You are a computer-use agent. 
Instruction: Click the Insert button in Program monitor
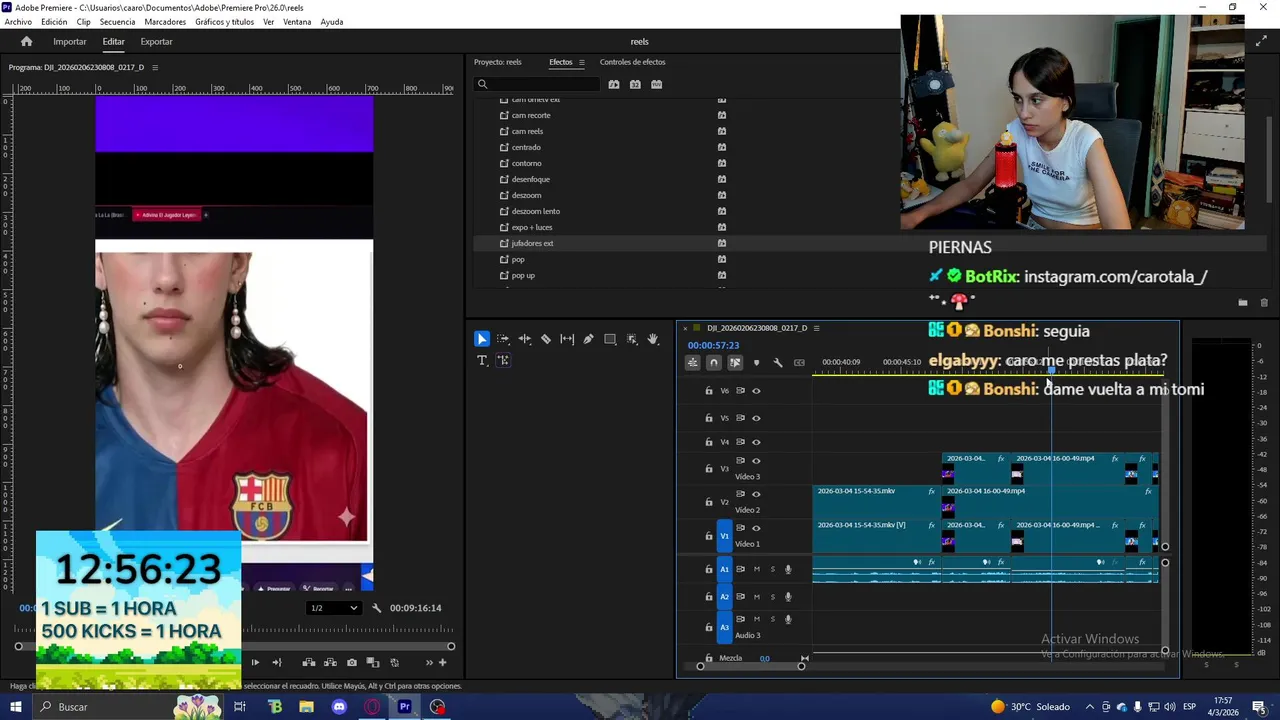point(309,662)
